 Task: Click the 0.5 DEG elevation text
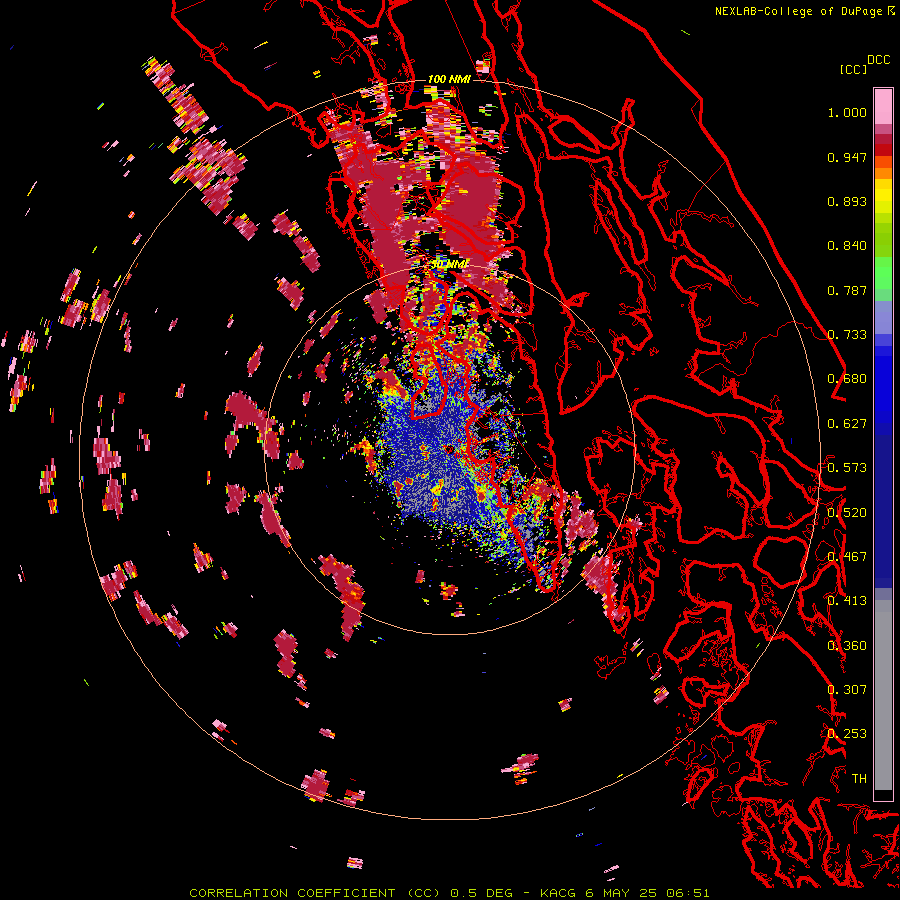pyautogui.click(x=481, y=893)
